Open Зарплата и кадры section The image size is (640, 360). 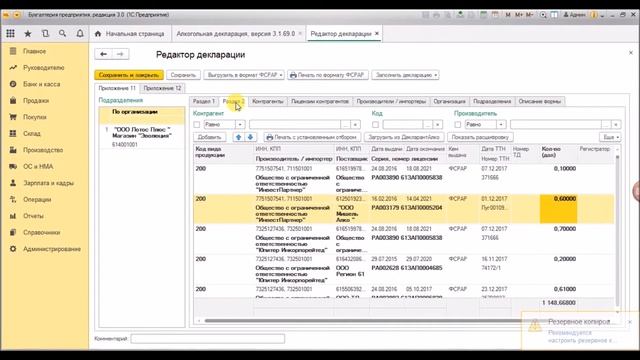[x=48, y=183]
